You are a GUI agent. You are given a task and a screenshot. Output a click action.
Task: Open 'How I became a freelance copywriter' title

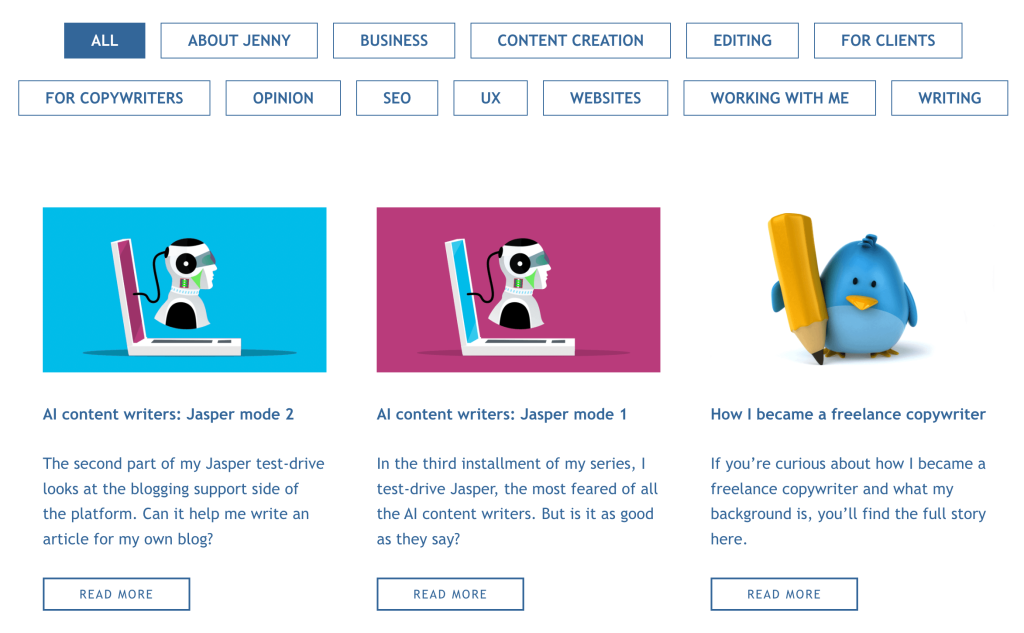pos(848,414)
